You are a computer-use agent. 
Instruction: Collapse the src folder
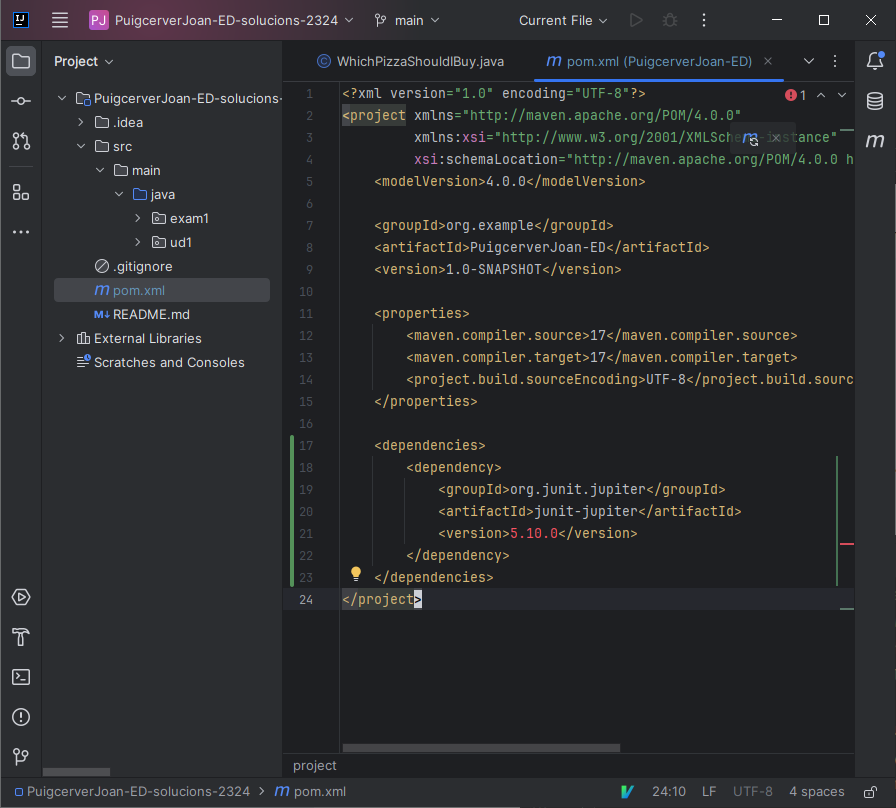(x=81, y=146)
